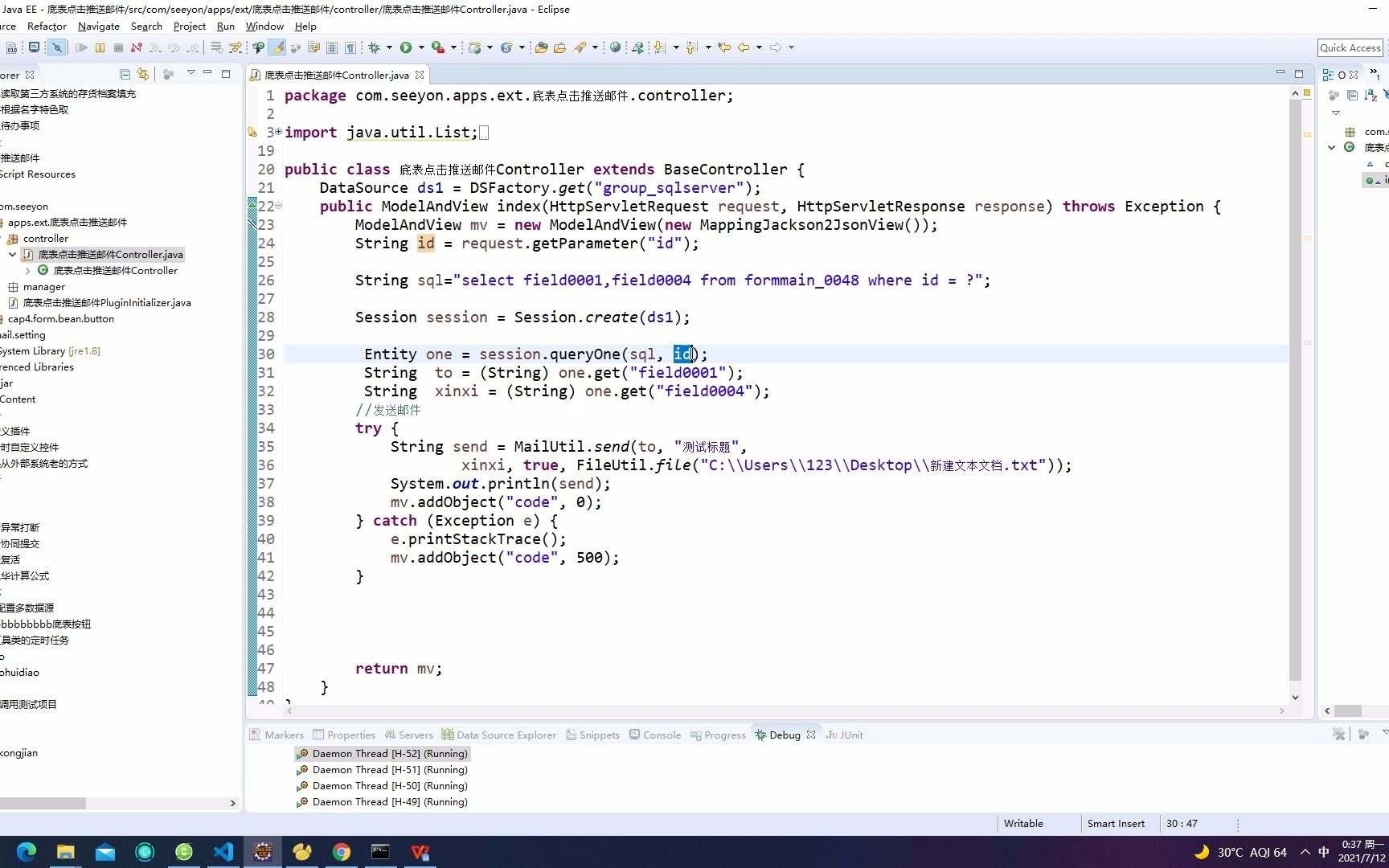Click the Quick Access search field
The image size is (1389, 868).
click(1350, 47)
